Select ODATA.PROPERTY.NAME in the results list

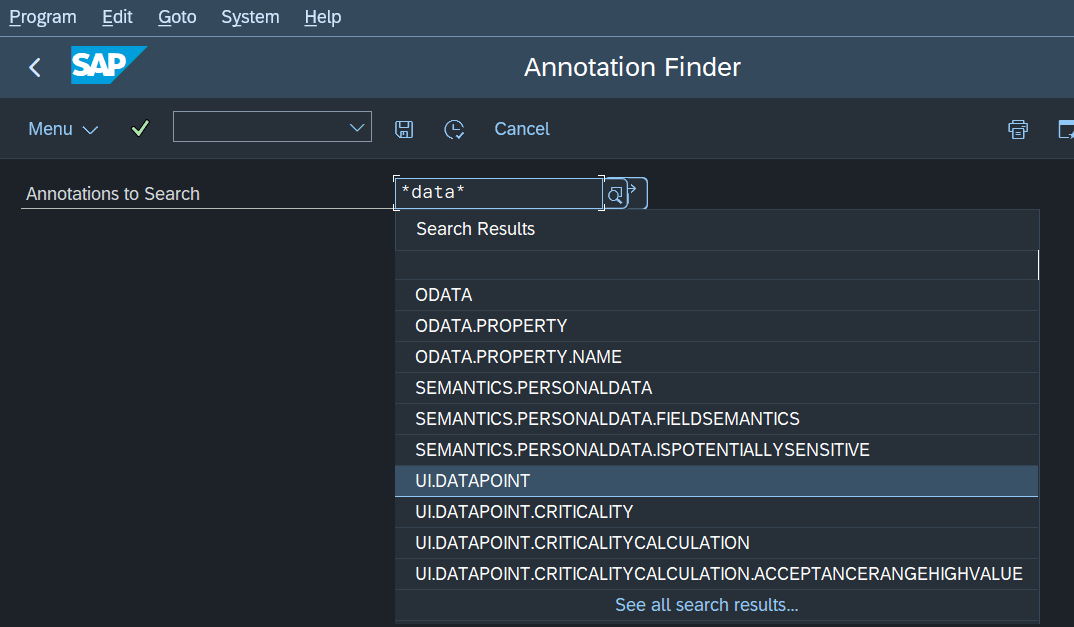coord(518,356)
